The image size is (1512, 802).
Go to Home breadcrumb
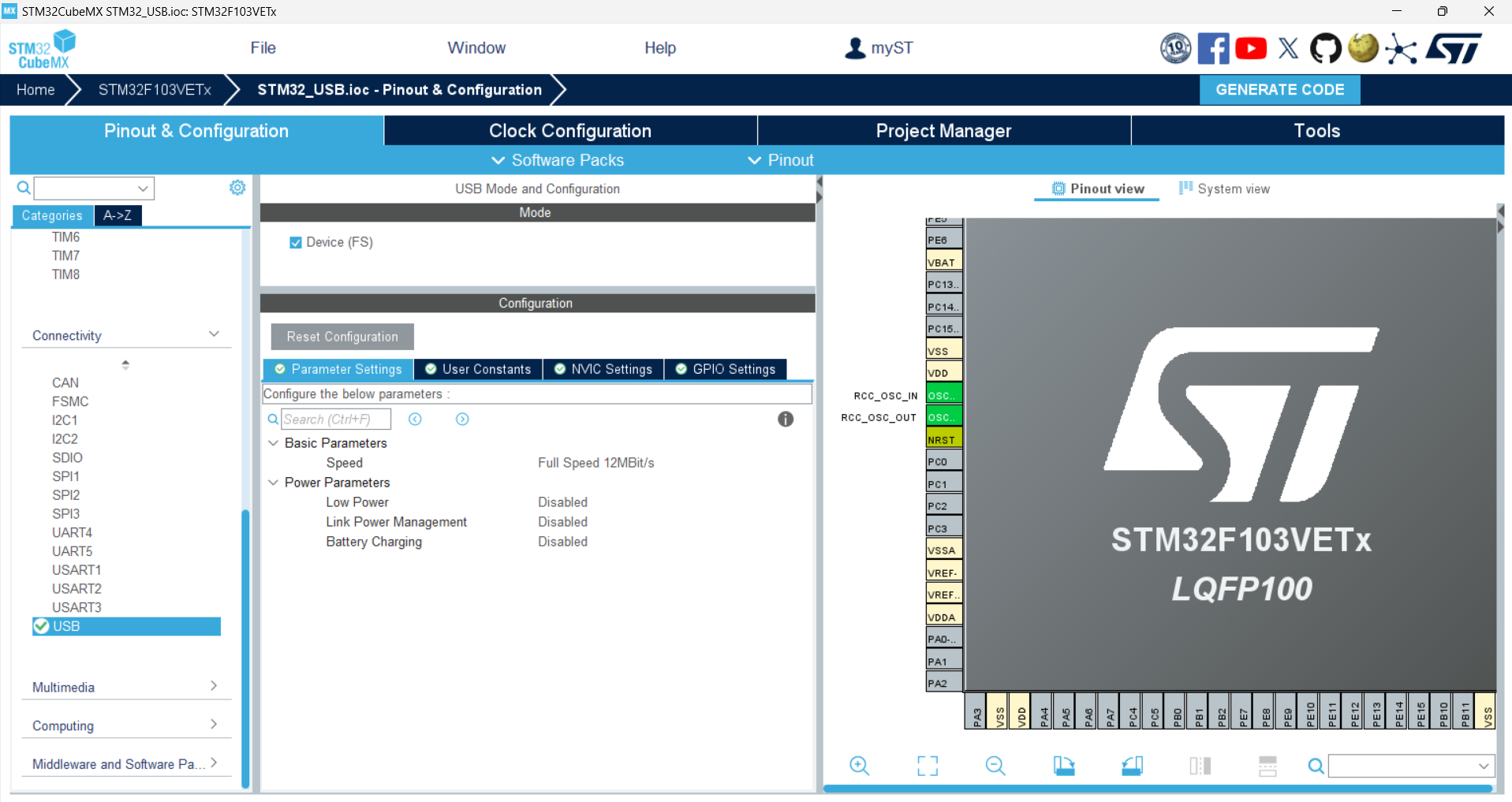[35, 90]
